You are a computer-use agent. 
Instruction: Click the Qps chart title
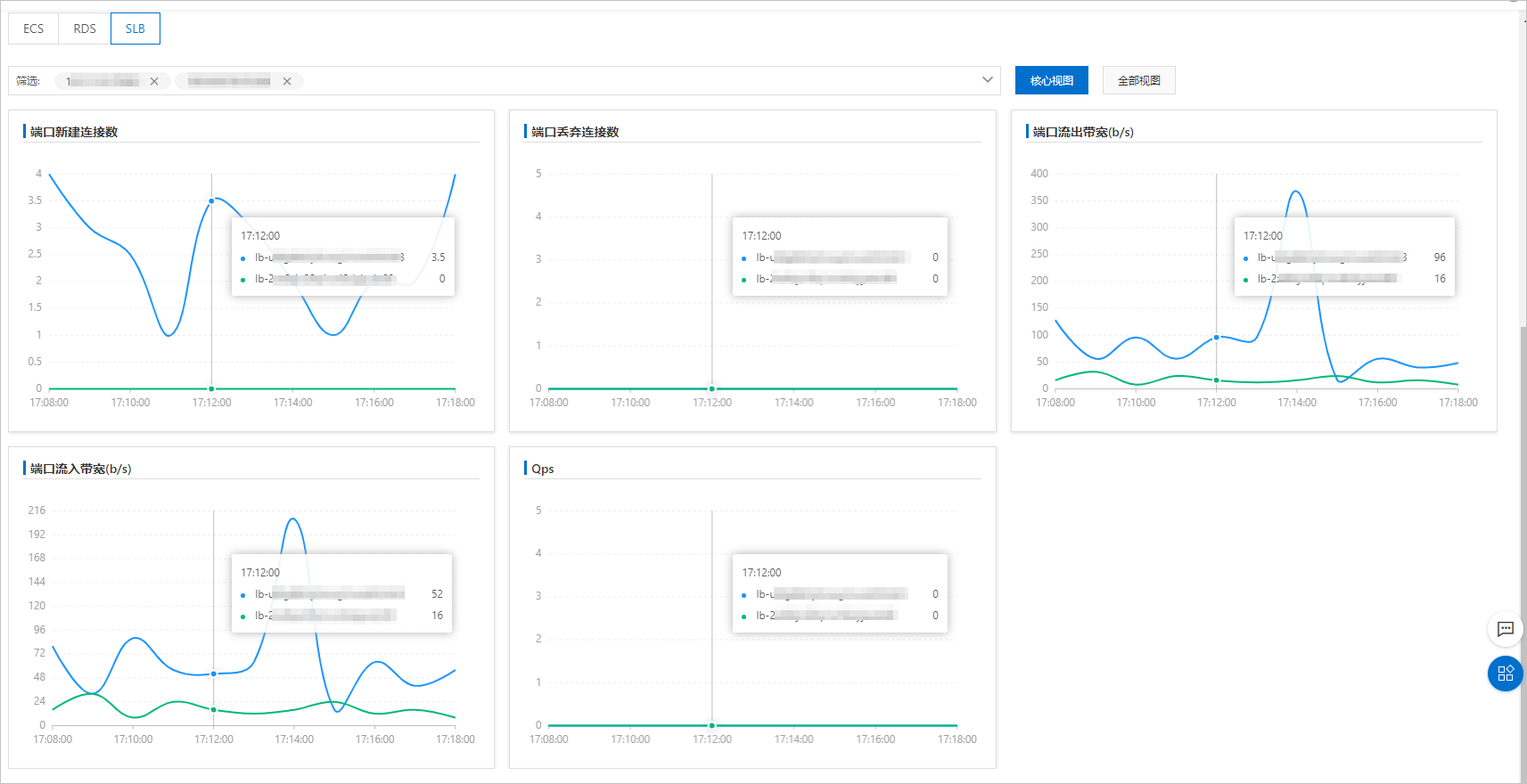coord(543,469)
